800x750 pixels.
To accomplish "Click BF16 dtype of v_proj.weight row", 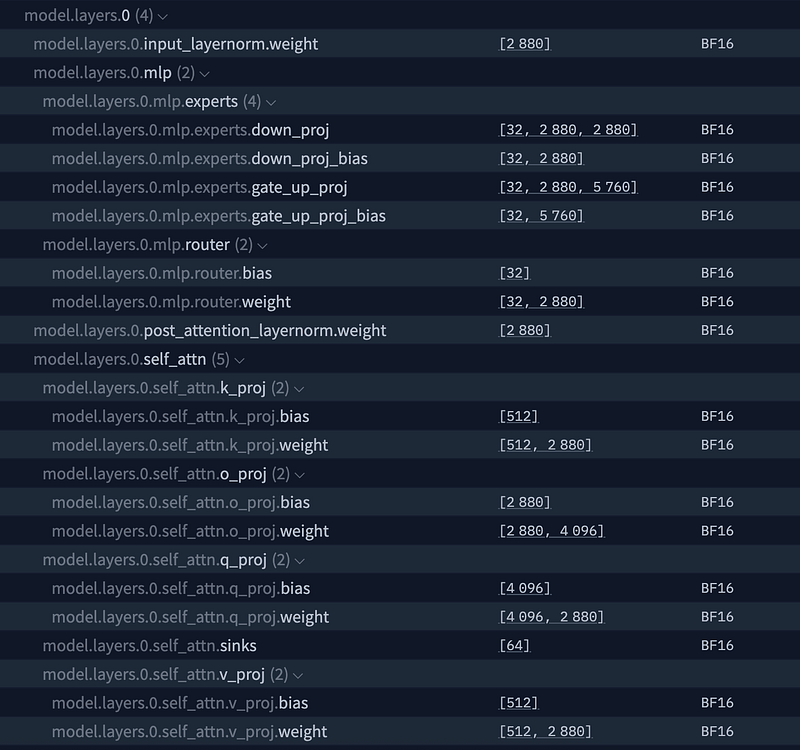I will point(717,732).
